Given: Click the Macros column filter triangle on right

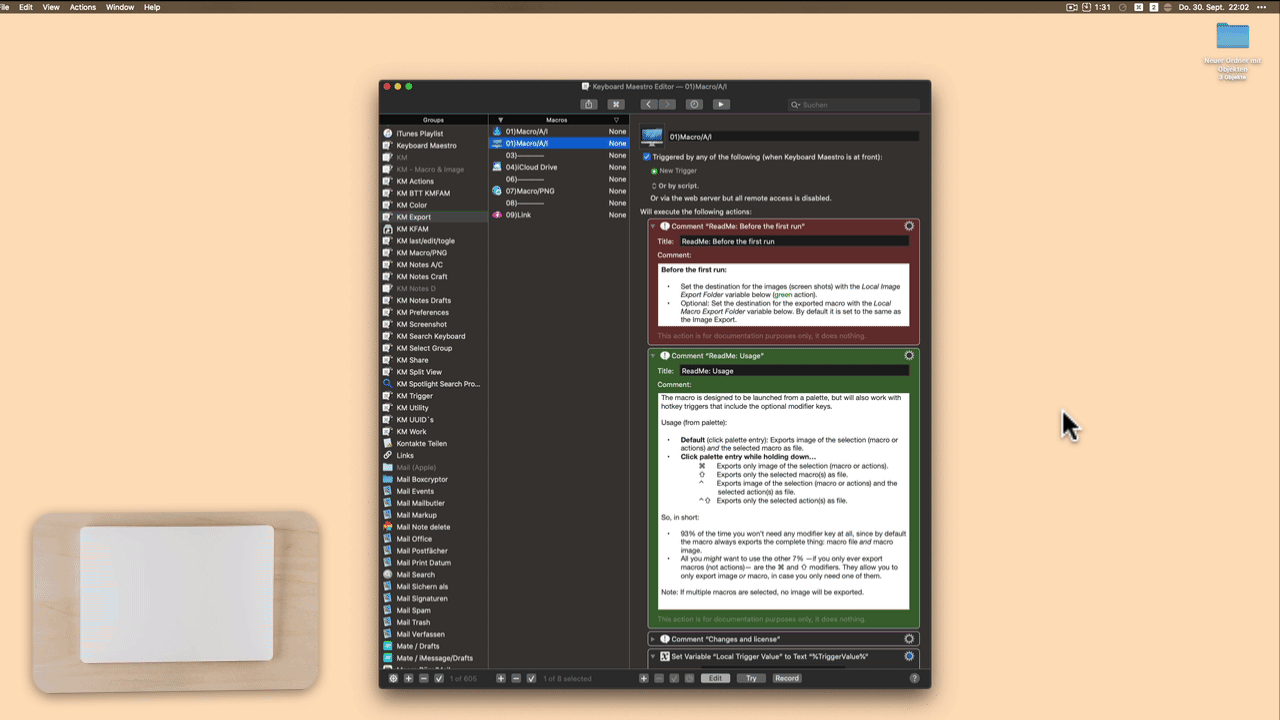Looking at the screenshot, I should point(616,120).
